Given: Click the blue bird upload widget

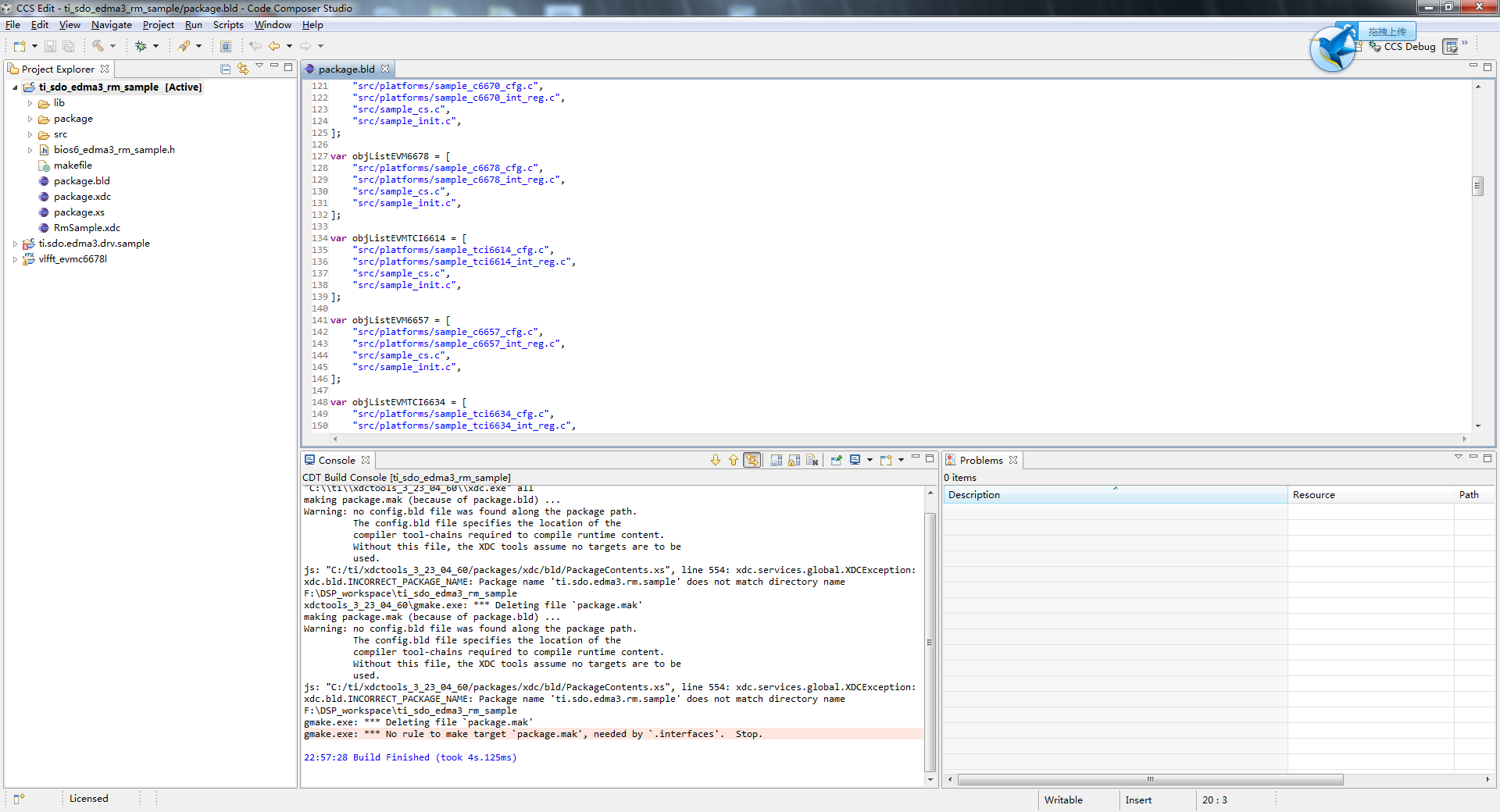Looking at the screenshot, I should pos(1334,48).
